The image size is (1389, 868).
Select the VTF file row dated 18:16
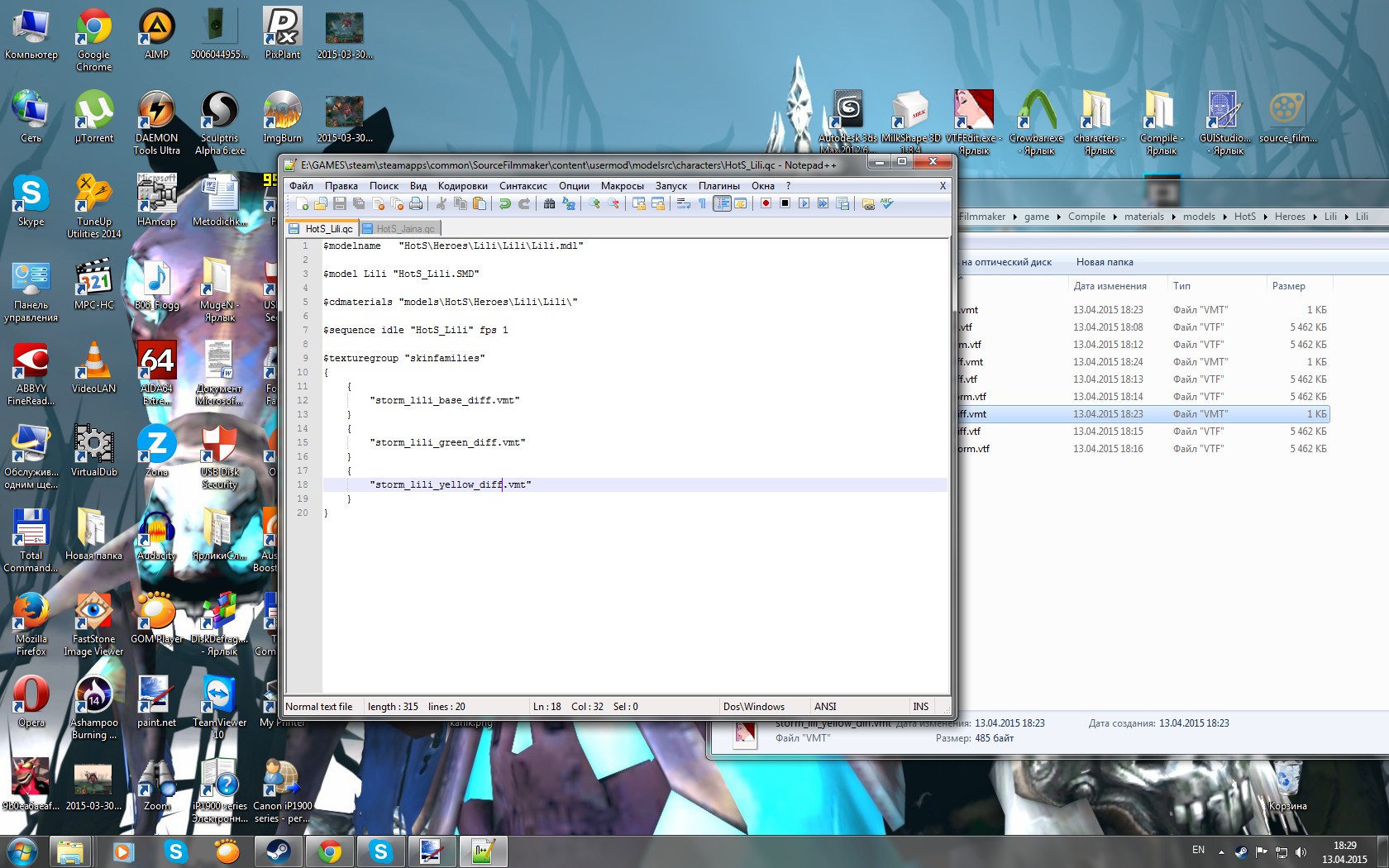[1144, 449]
